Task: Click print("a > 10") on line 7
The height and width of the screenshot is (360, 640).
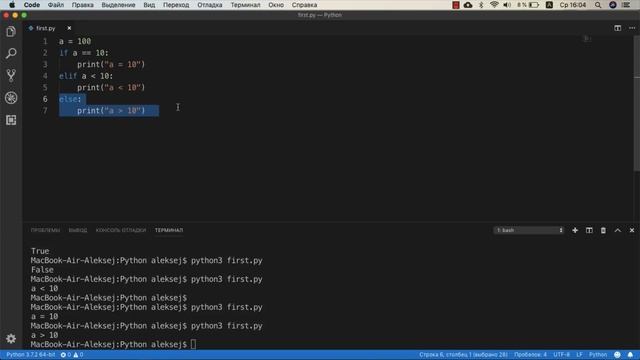Action: click(111, 111)
